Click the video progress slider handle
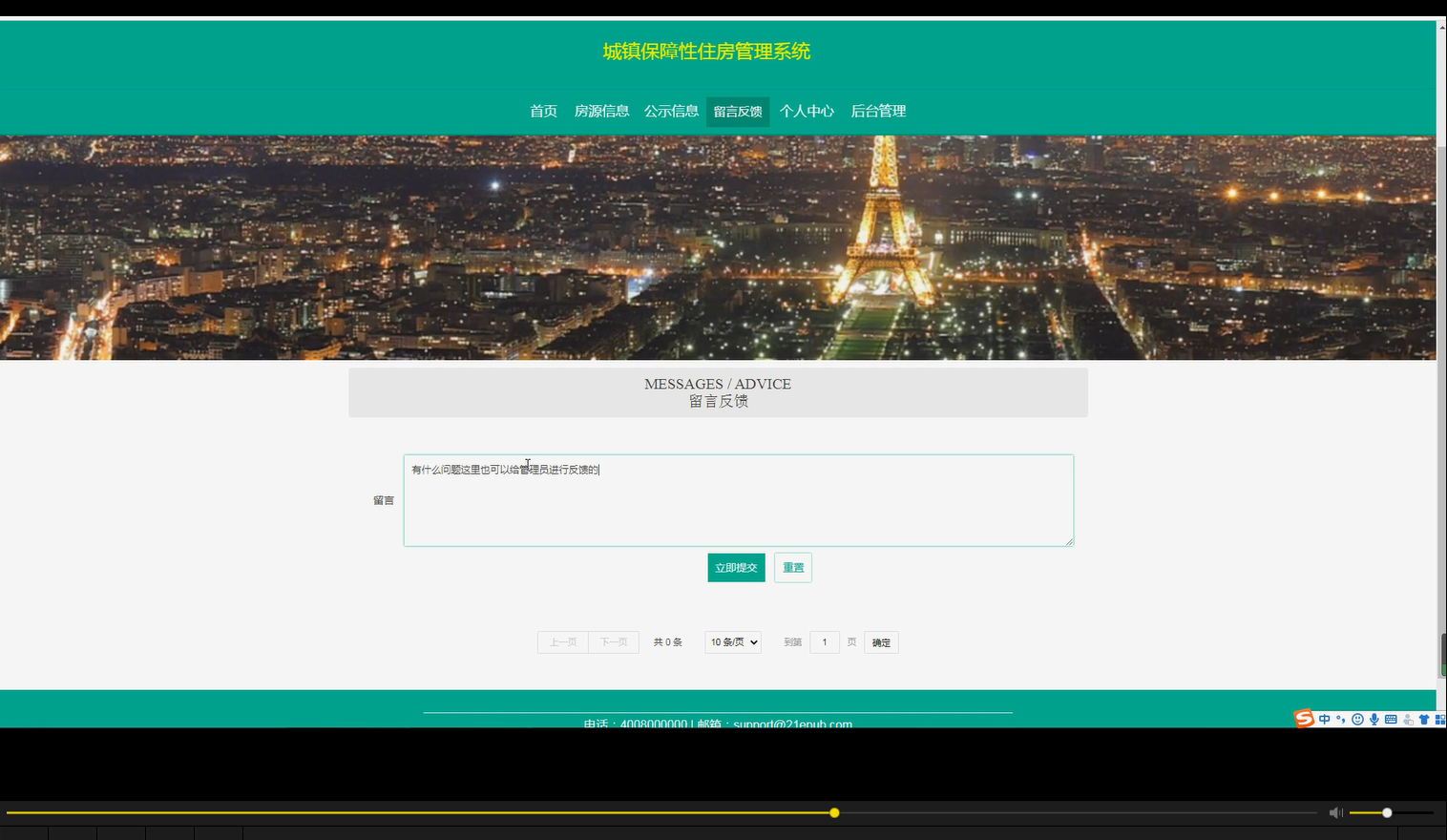Screen dimensions: 1447x840 tap(834, 812)
